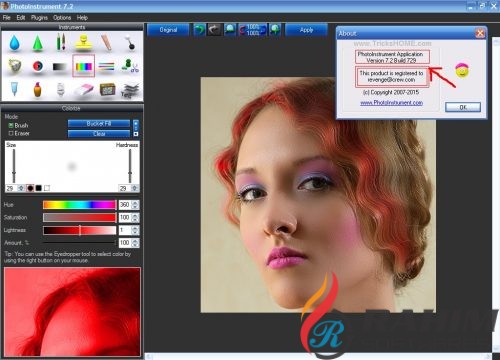The width and height of the screenshot is (500, 360).
Task: Select the black square brush swatch
Action: [39, 188]
